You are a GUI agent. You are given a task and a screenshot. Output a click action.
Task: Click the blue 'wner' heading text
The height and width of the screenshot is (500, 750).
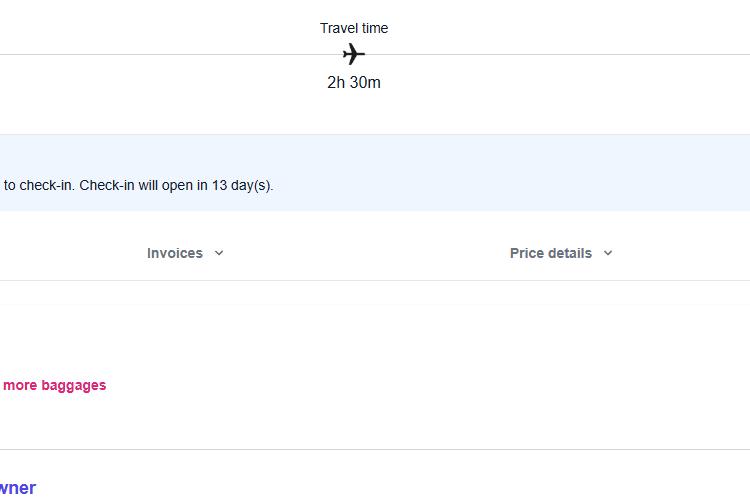click(x=18, y=488)
